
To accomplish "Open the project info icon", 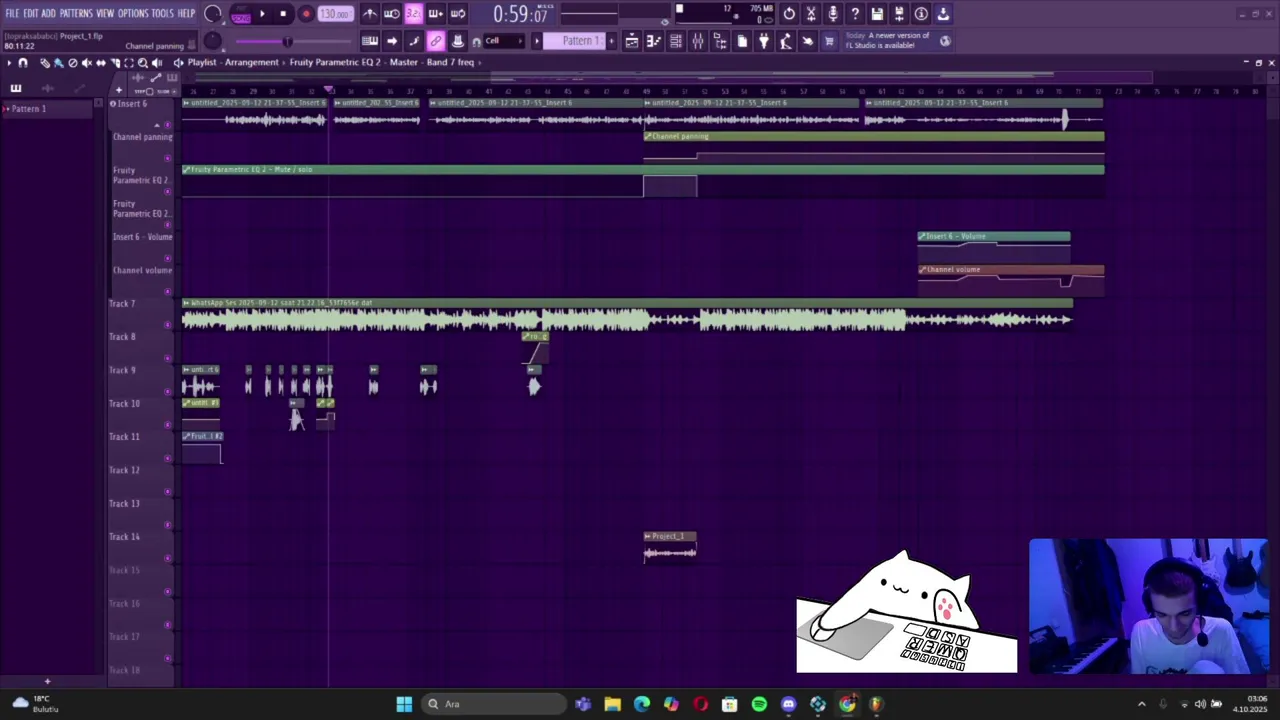I will 921,14.
